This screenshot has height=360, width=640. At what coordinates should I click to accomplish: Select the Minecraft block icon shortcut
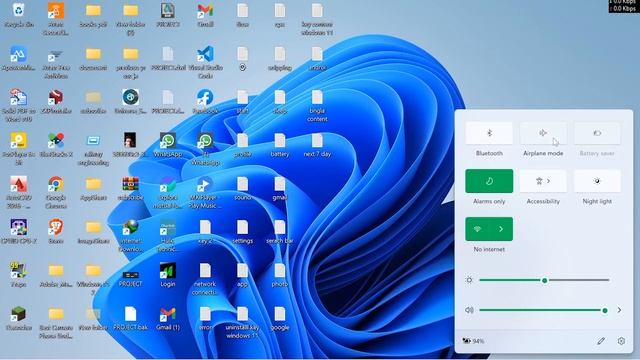pos(18,318)
